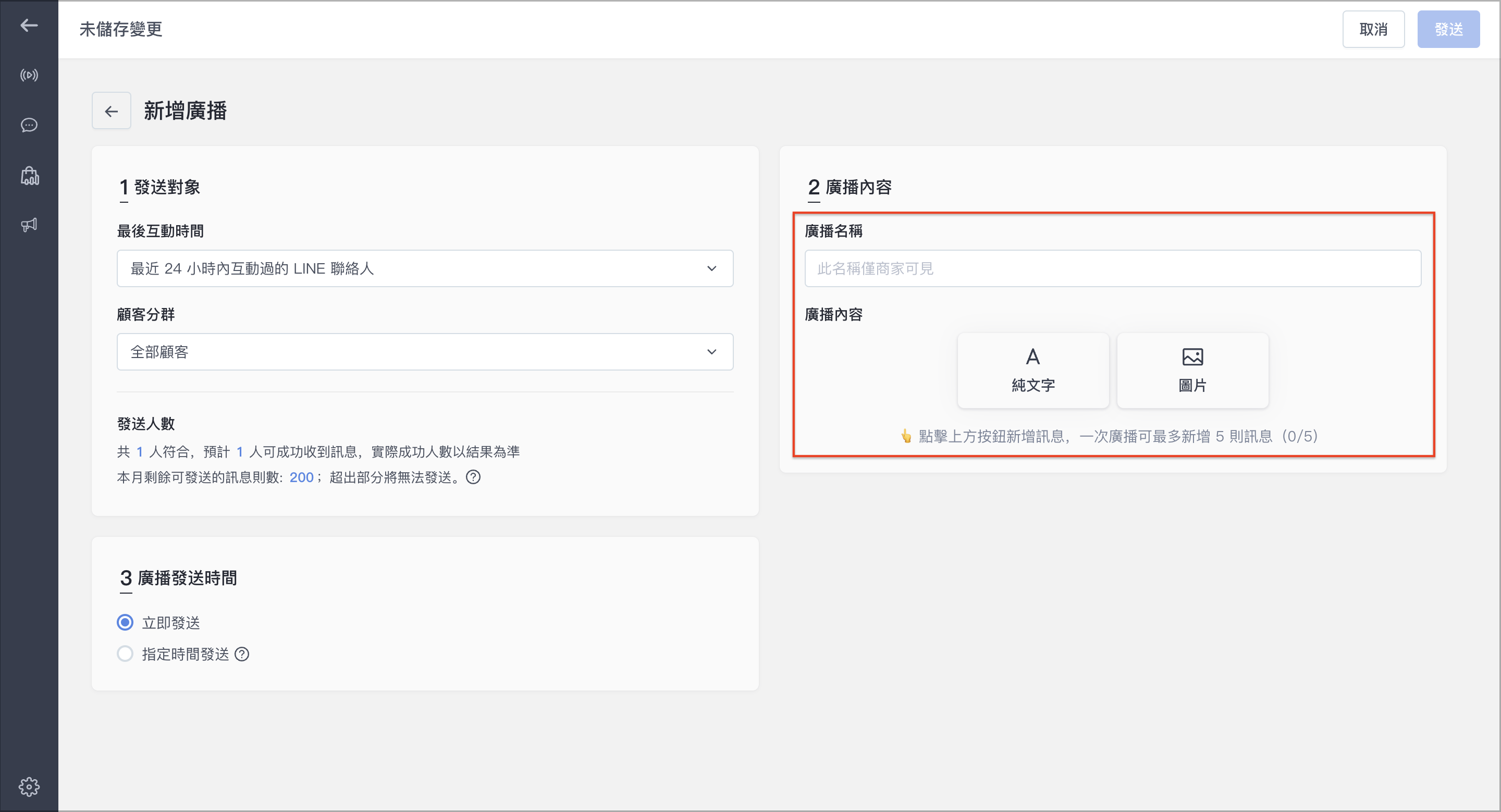Click the 發送 button
This screenshot has height=812, width=1501.
click(x=1448, y=29)
